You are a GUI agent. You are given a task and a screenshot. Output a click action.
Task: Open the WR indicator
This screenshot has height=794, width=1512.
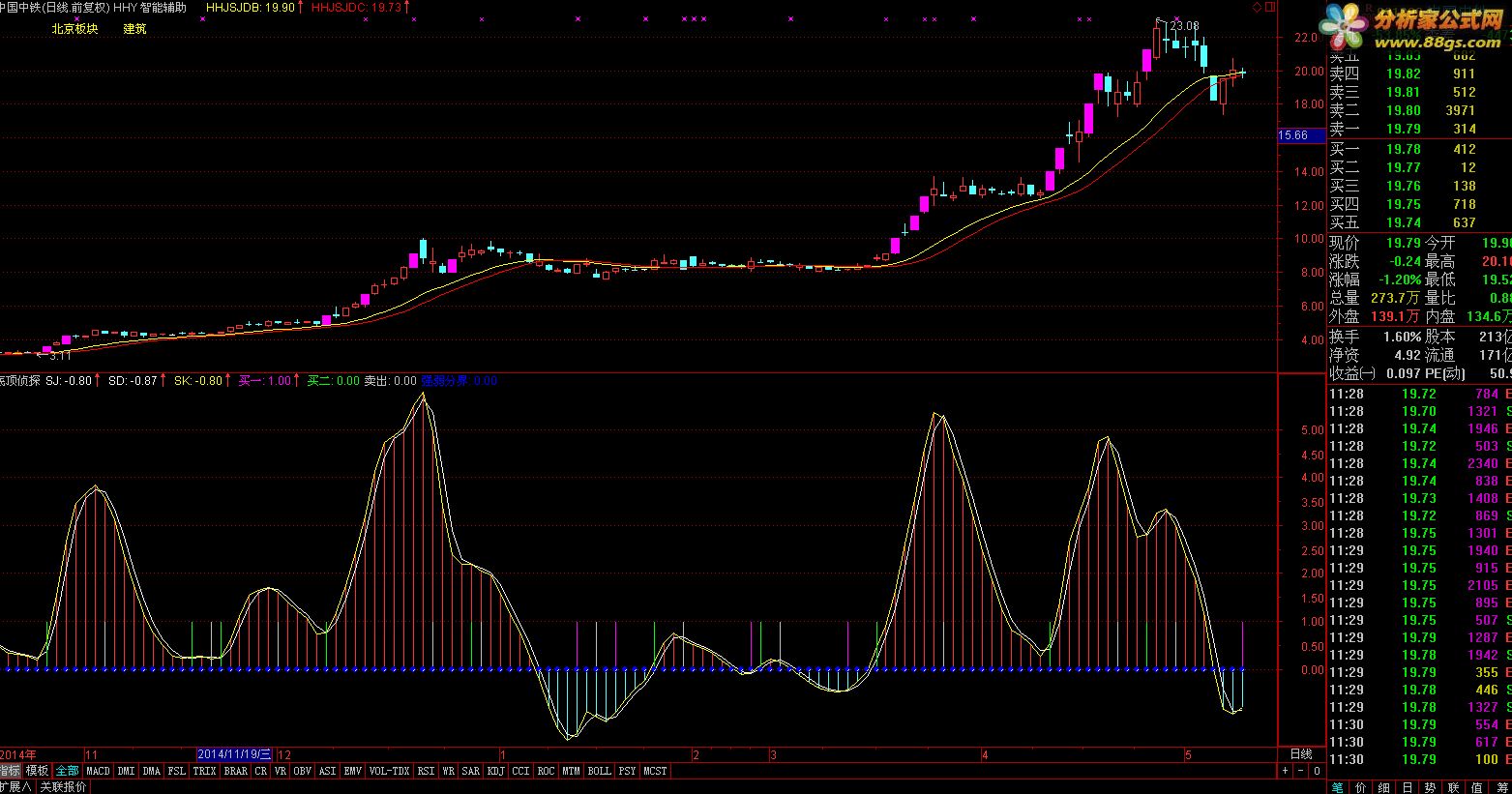pos(449,771)
